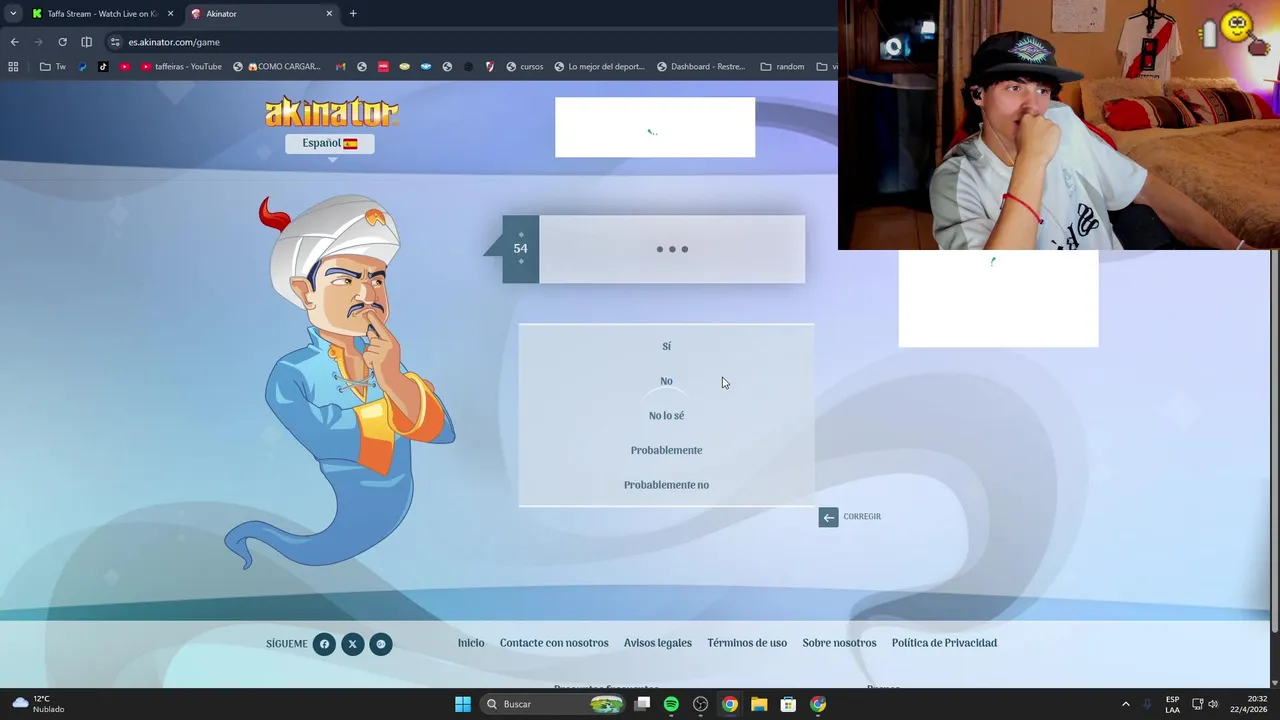Image resolution: width=1280 pixels, height=720 pixels.
Task: Open the 'taffeiras - YouTube' bookmark
Action: click(x=181, y=67)
